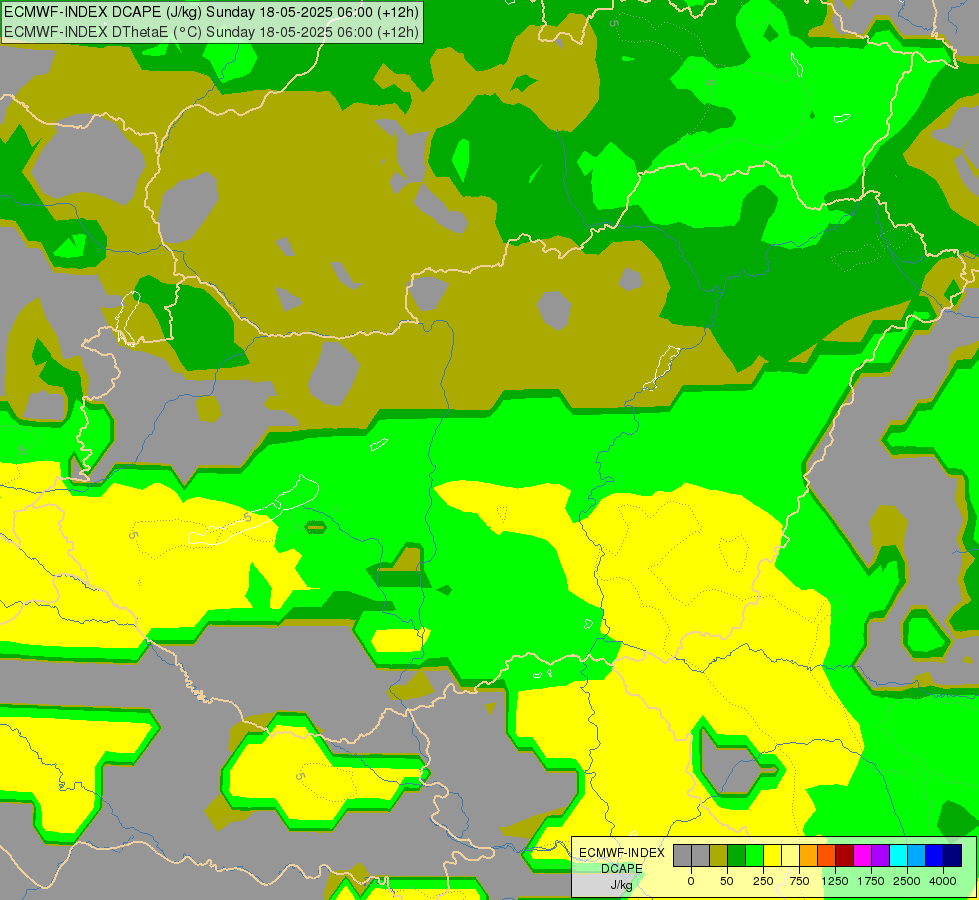This screenshot has width=979, height=900.
Task: Select the cyan legend swatch
Action: click(x=898, y=856)
